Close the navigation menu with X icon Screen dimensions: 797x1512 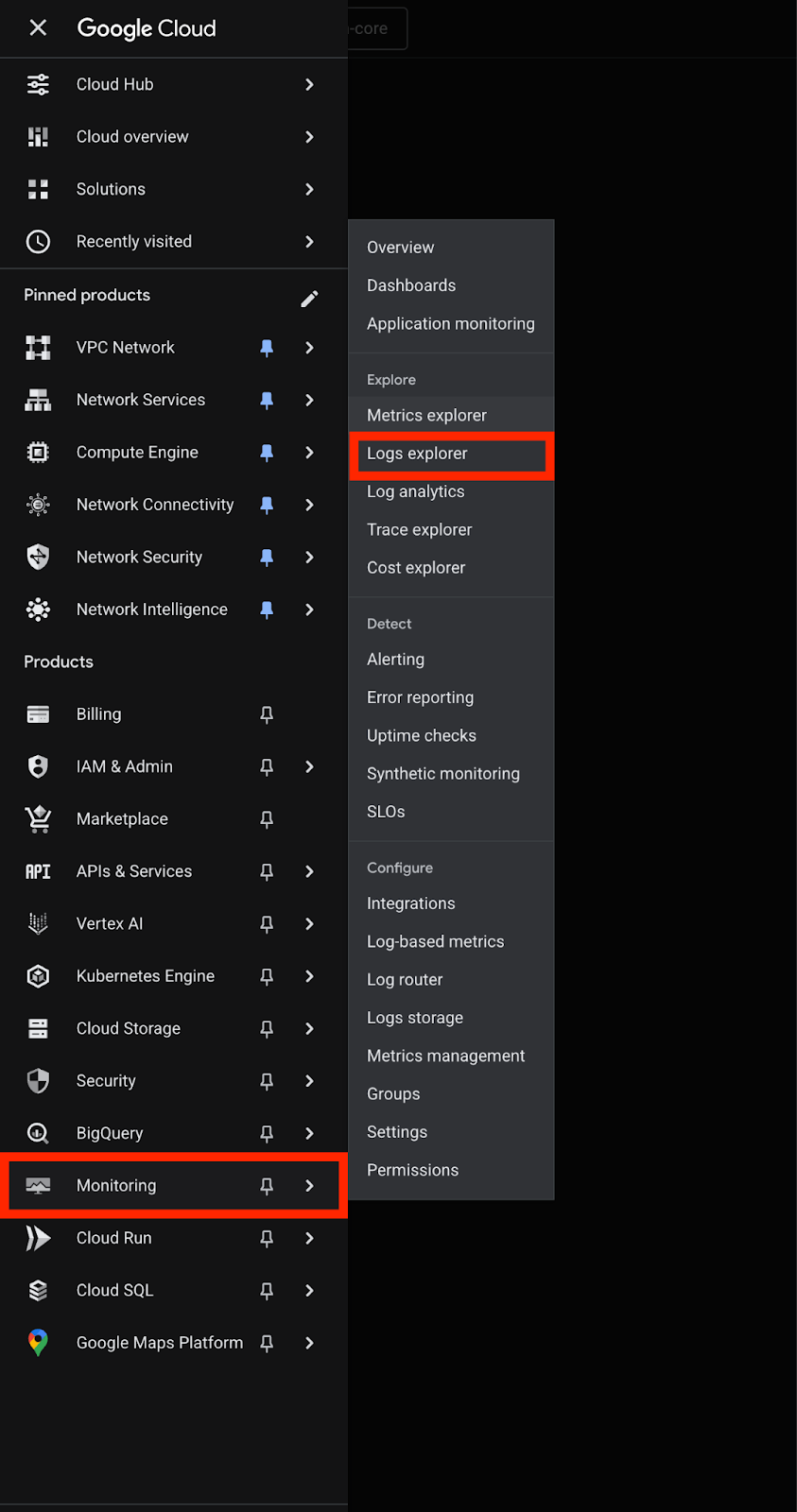38,28
